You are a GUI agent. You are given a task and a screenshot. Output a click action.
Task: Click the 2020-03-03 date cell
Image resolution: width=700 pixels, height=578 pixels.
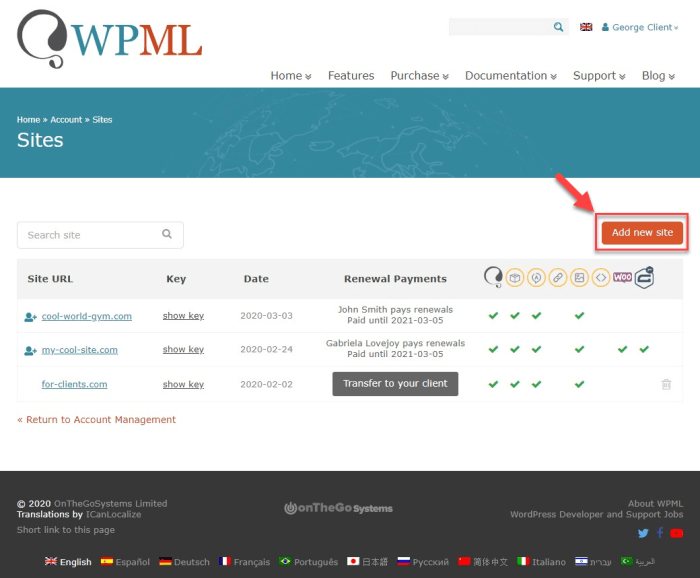pyautogui.click(x=266, y=316)
